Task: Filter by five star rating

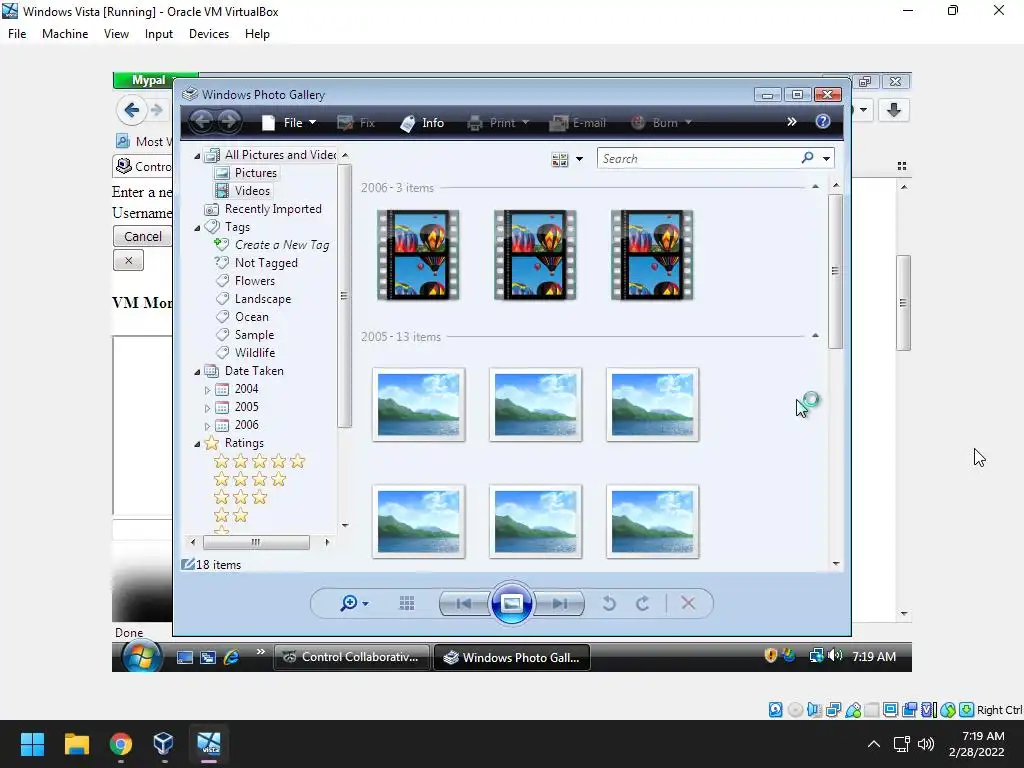Action: pyautogui.click(x=259, y=462)
